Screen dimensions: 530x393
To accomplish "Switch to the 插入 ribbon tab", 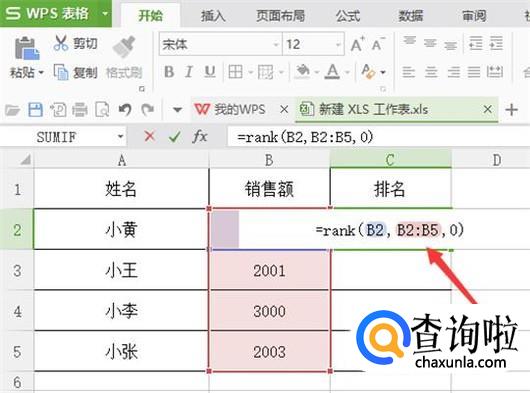I will (213, 16).
